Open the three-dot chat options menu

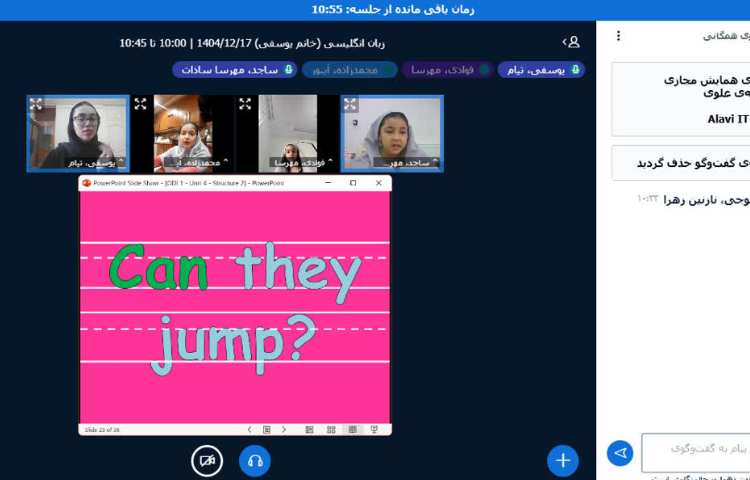point(618,36)
